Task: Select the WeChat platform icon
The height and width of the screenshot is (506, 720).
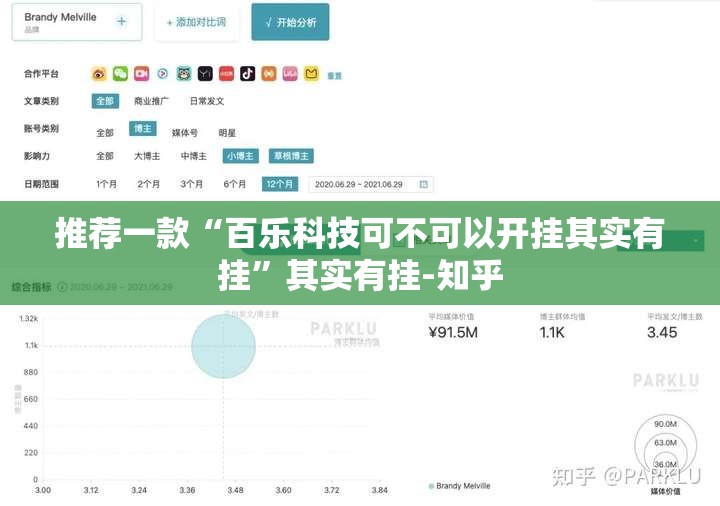Action: point(120,74)
